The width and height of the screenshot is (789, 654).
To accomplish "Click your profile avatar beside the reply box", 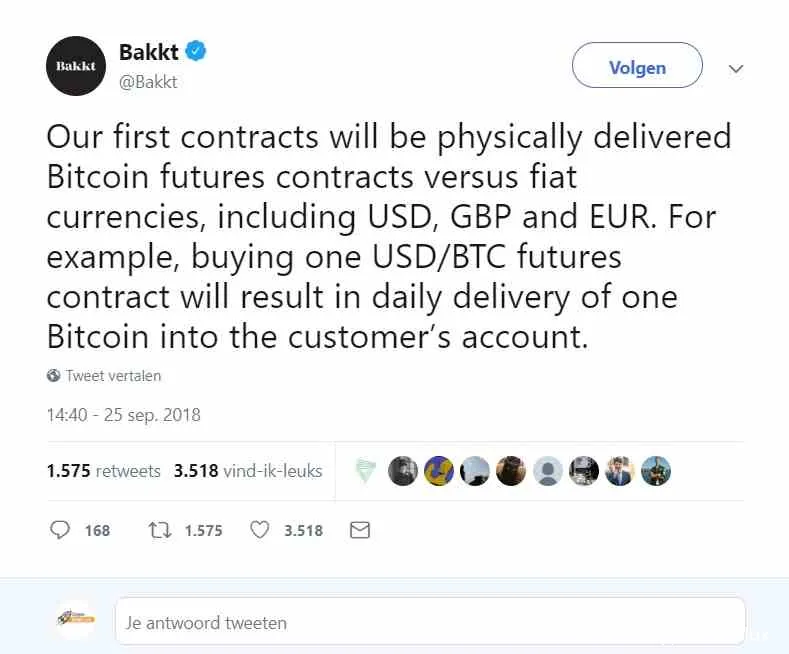I will click(76, 621).
